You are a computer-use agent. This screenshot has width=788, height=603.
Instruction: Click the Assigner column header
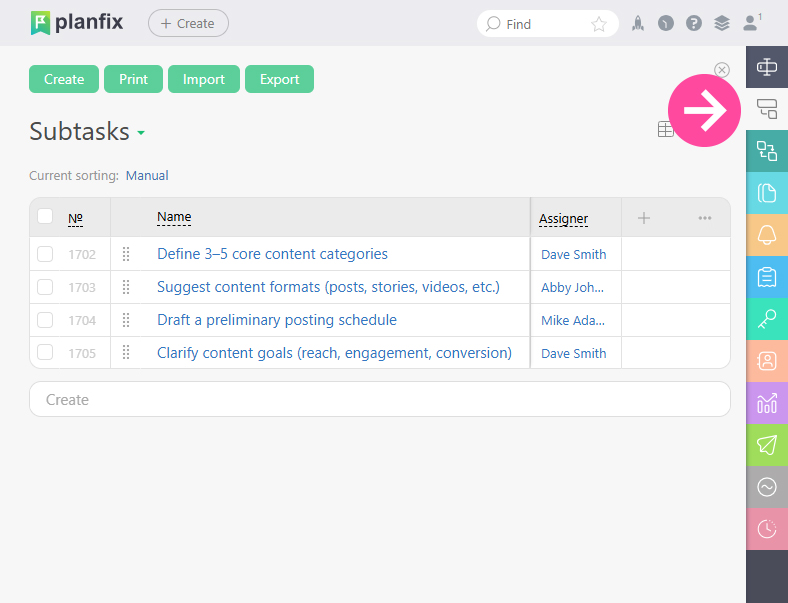563,219
